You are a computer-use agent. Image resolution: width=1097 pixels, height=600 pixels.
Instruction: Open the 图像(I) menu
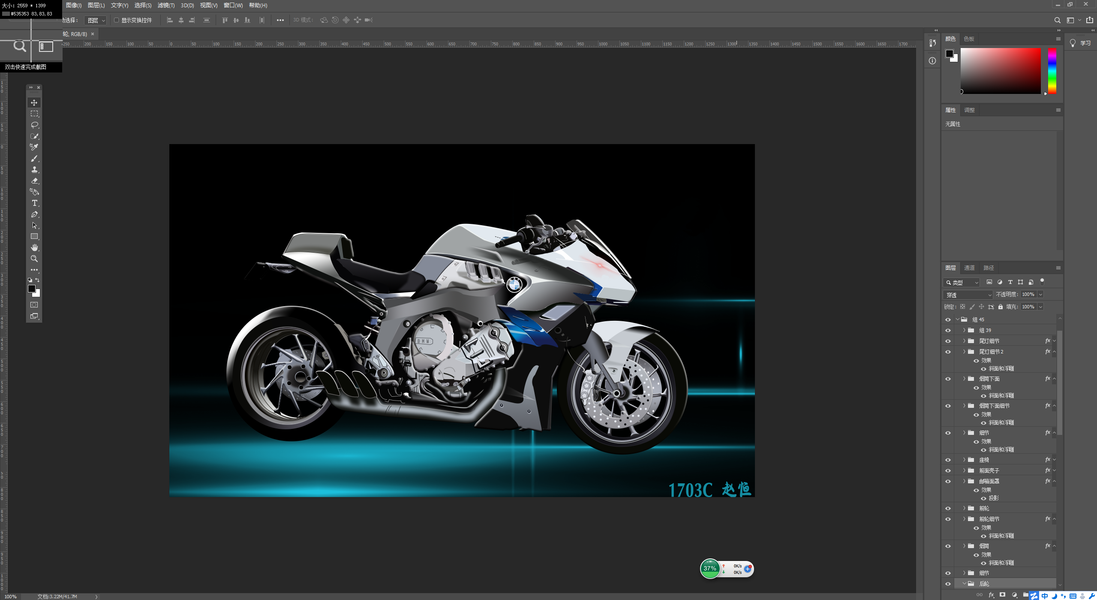click(73, 5)
